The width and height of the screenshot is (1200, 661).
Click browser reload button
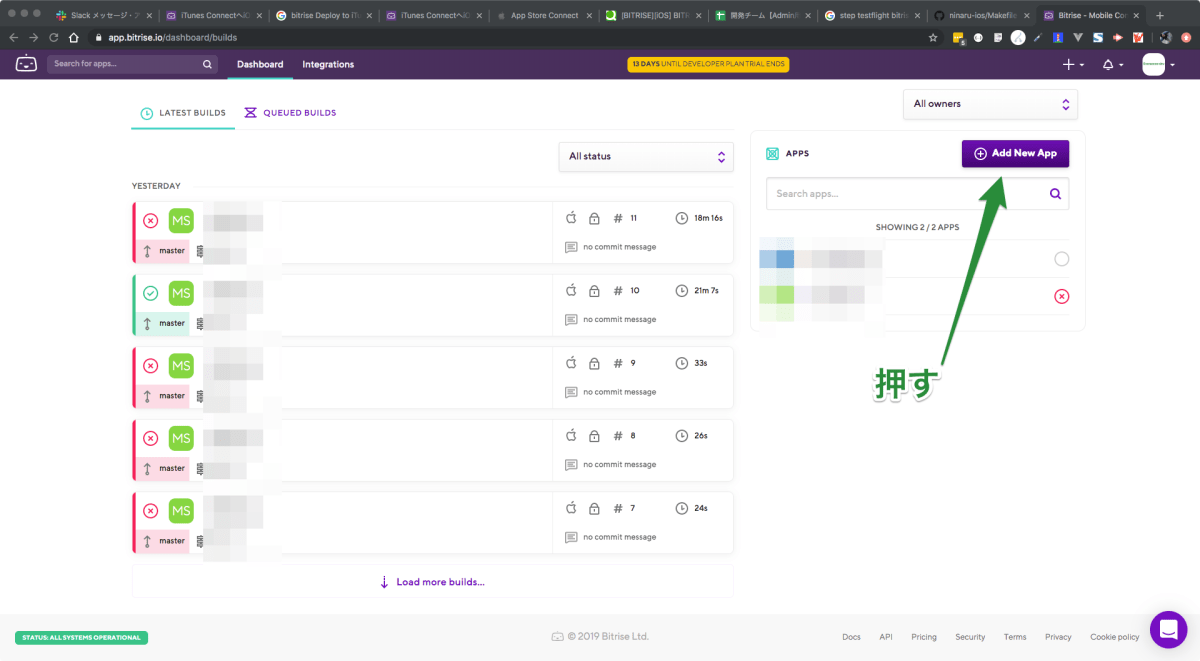click(x=53, y=37)
